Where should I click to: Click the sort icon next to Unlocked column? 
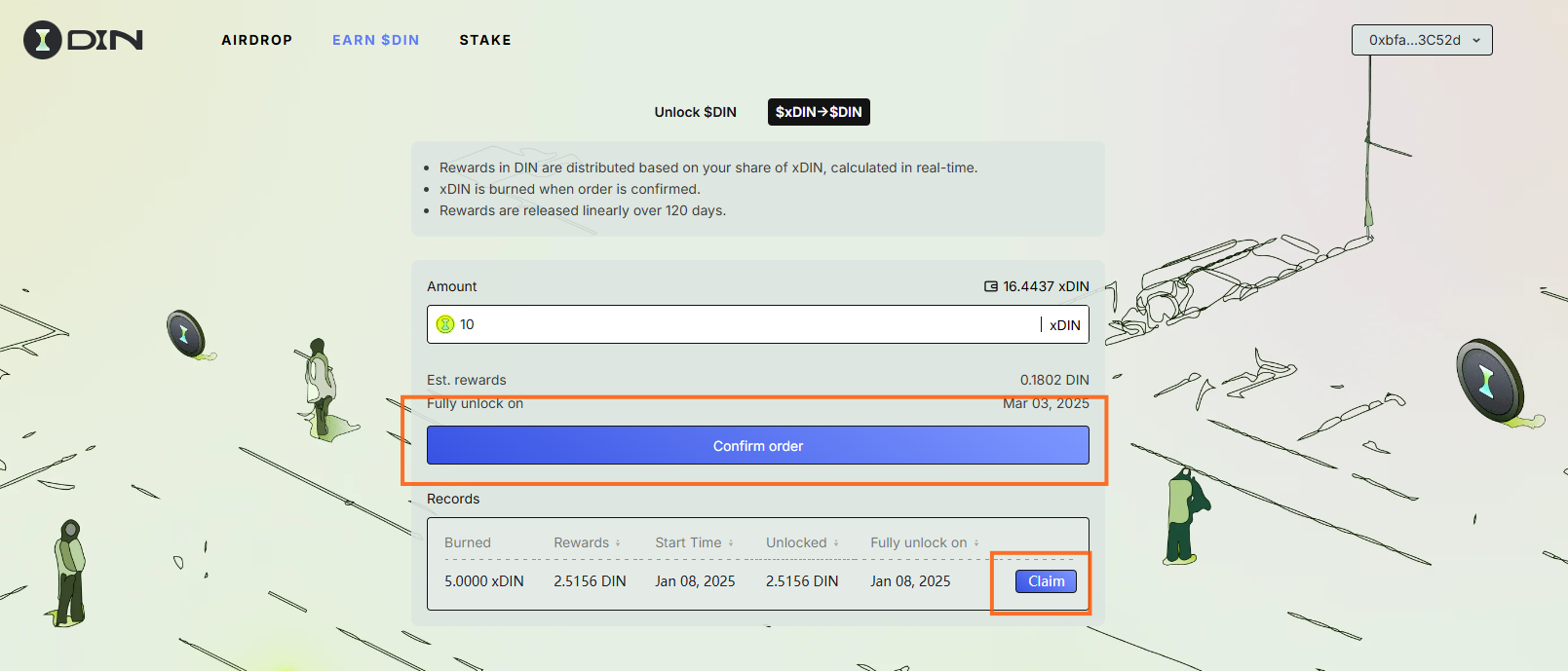click(x=836, y=543)
